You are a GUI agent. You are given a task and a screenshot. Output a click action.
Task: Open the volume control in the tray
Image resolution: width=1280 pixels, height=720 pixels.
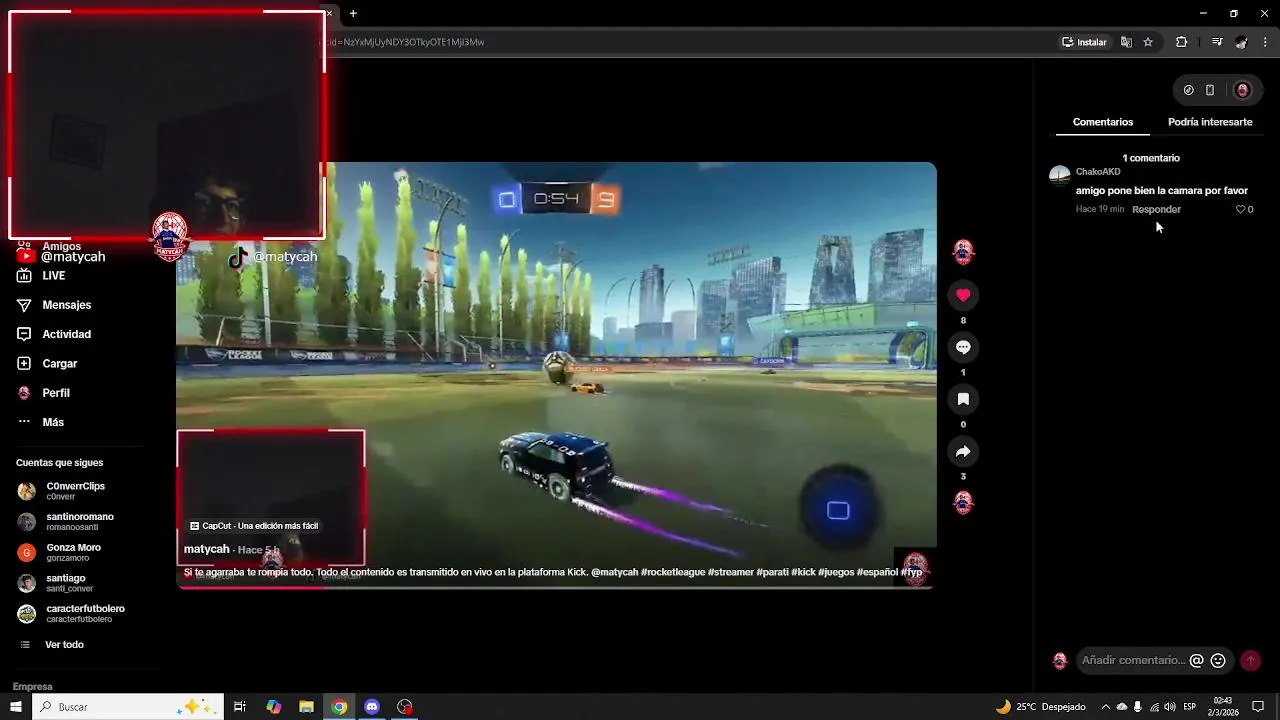1170,707
